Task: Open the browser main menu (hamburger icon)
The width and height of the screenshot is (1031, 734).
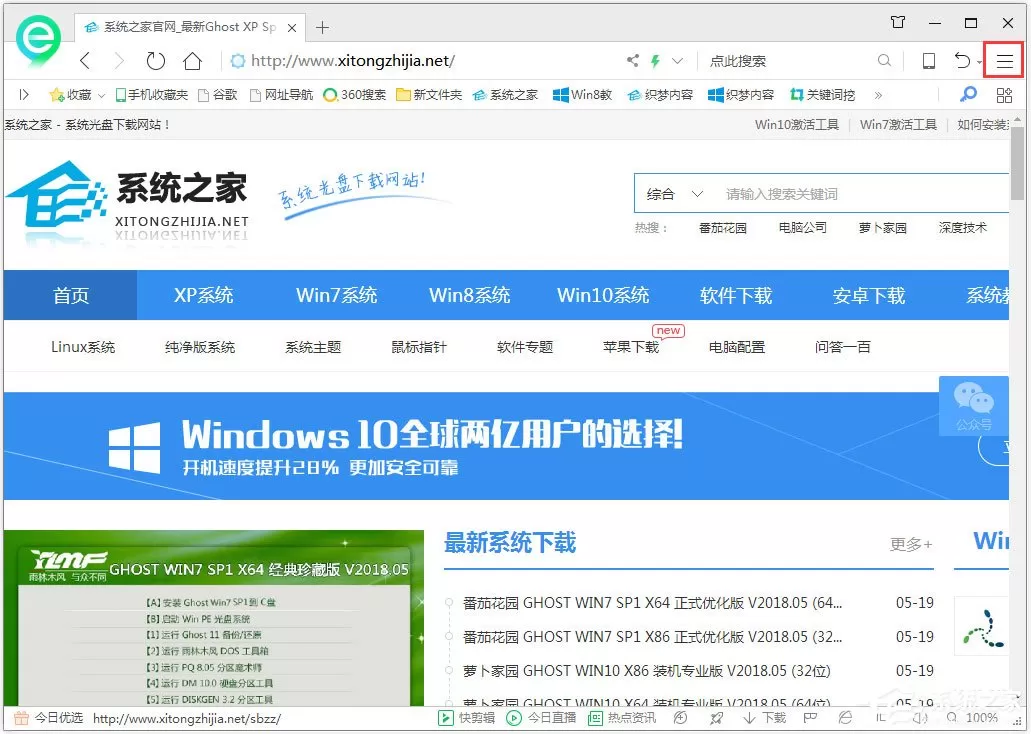Action: click(1003, 61)
